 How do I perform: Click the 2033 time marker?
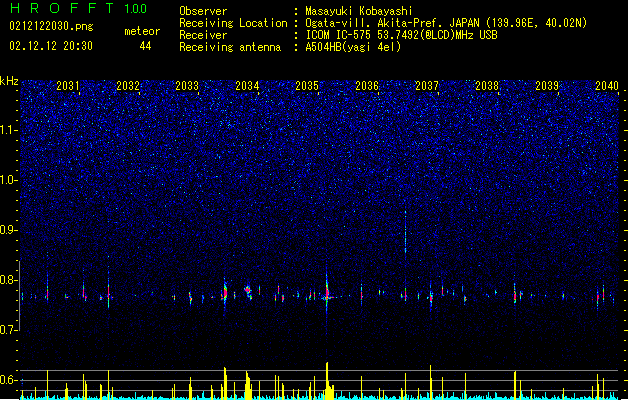point(187,86)
